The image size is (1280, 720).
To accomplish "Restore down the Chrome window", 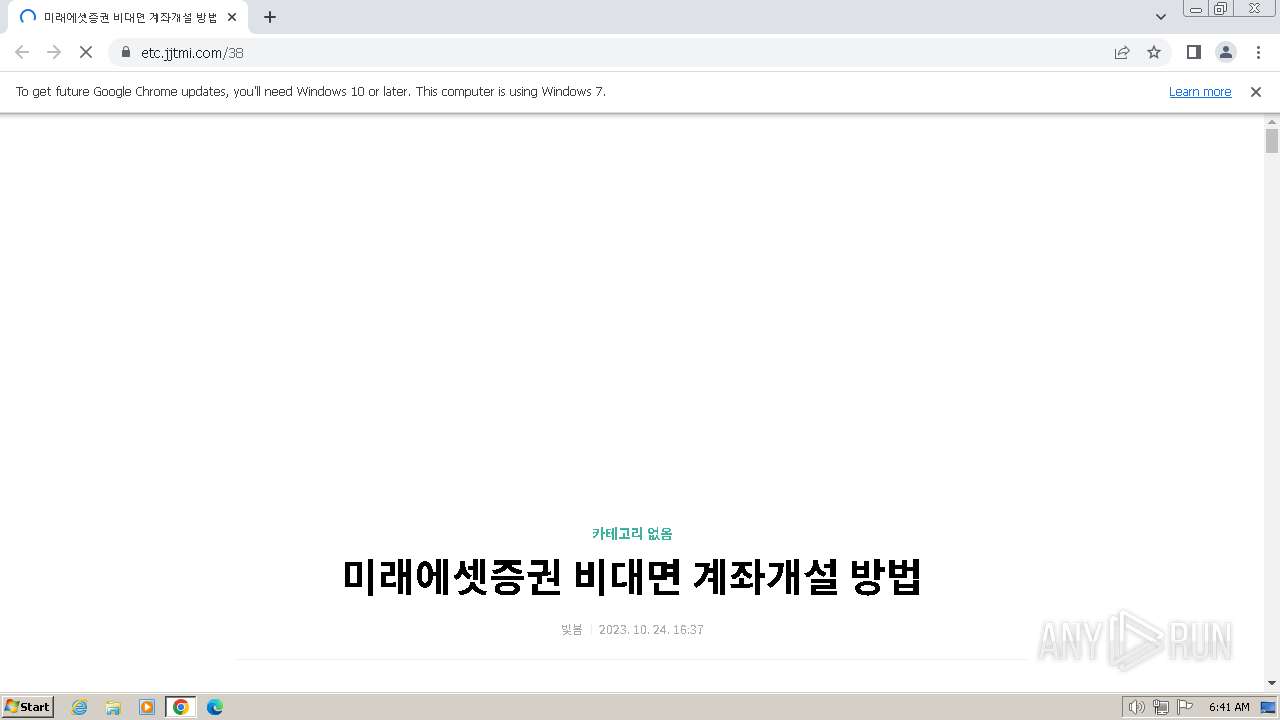I will pyautogui.click(x=1220, y=9).
